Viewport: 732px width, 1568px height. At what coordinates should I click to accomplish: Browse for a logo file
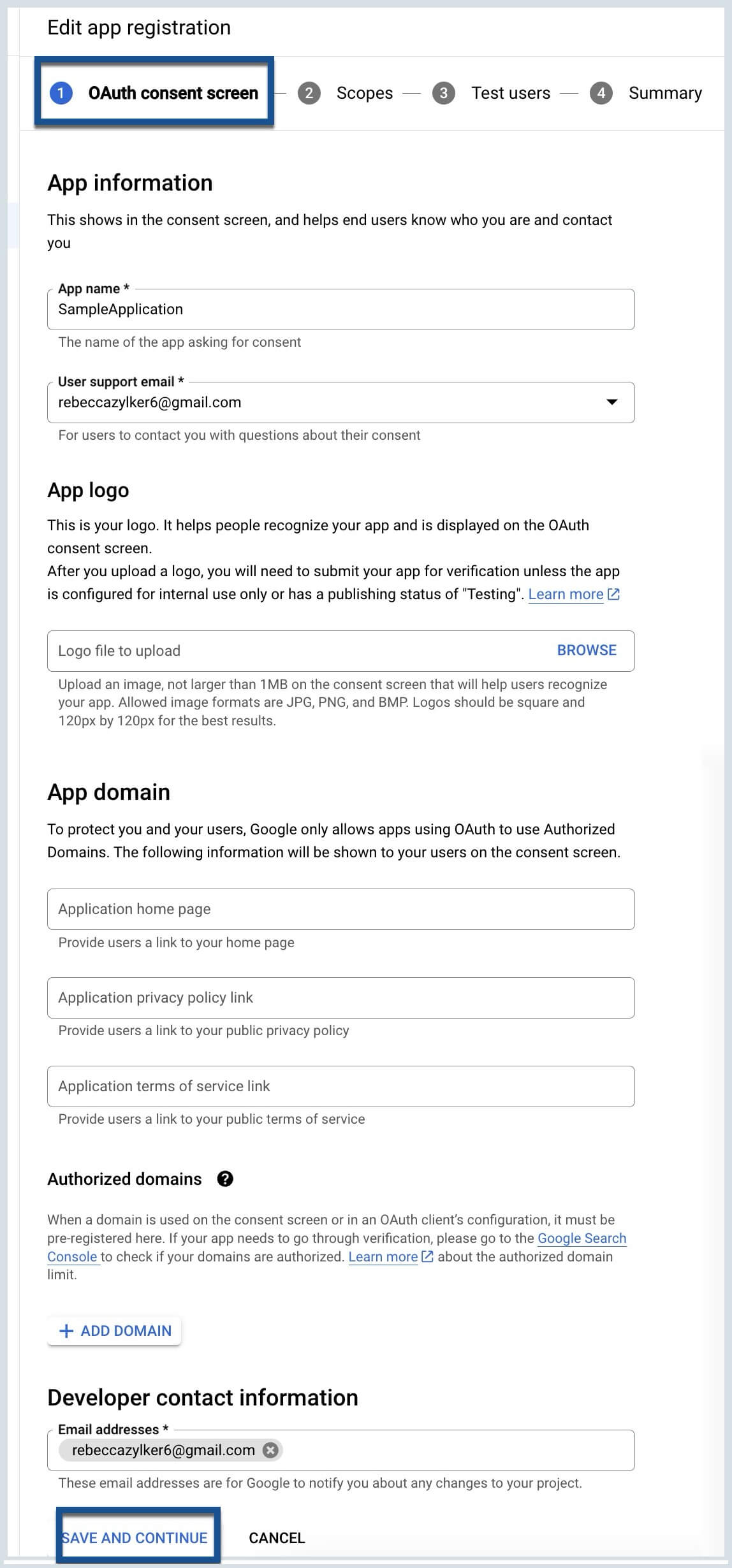[587, 650]
